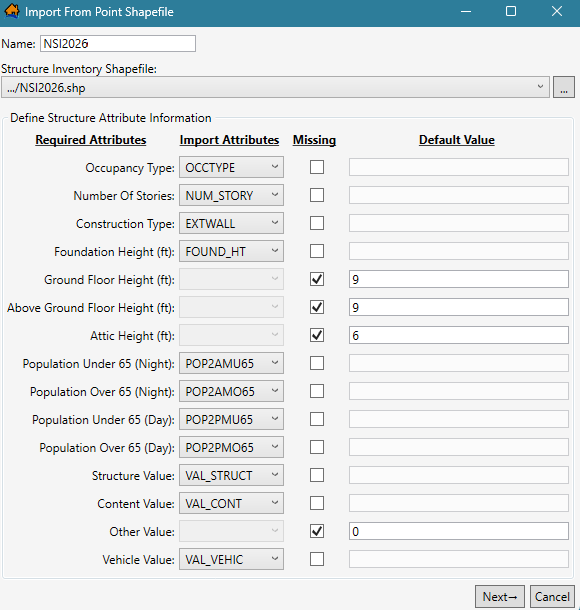Click the Other Value label
The height and width of the screenshot is (610, 580).
(x=142, y=532)
